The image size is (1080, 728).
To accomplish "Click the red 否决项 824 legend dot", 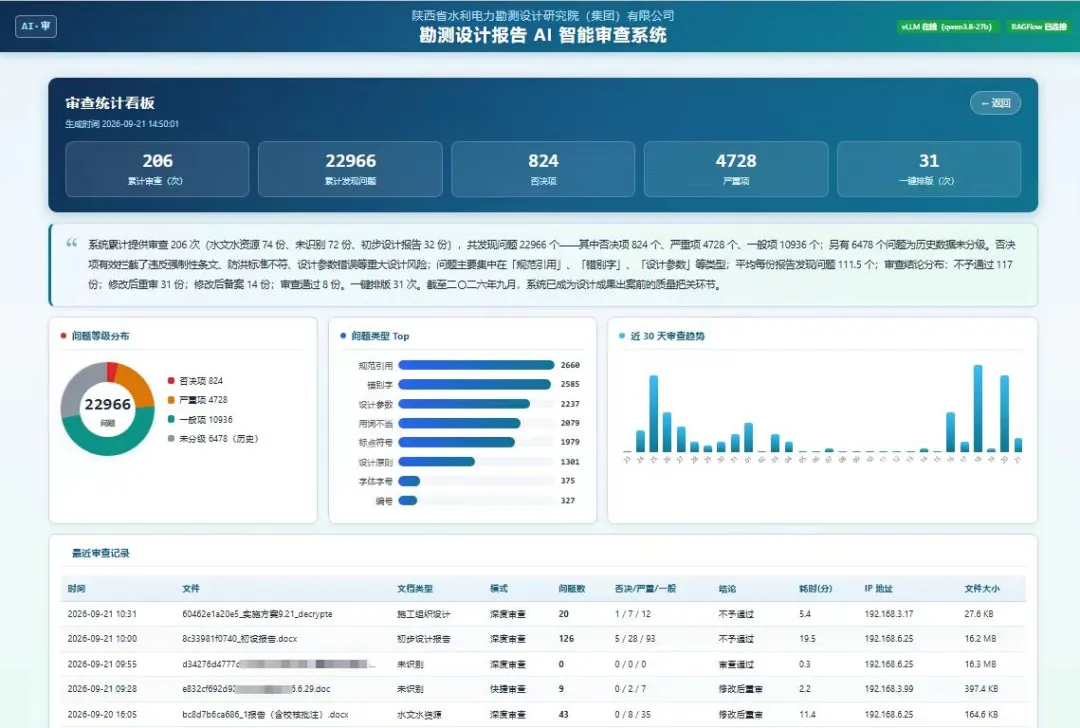I will 171,380.
